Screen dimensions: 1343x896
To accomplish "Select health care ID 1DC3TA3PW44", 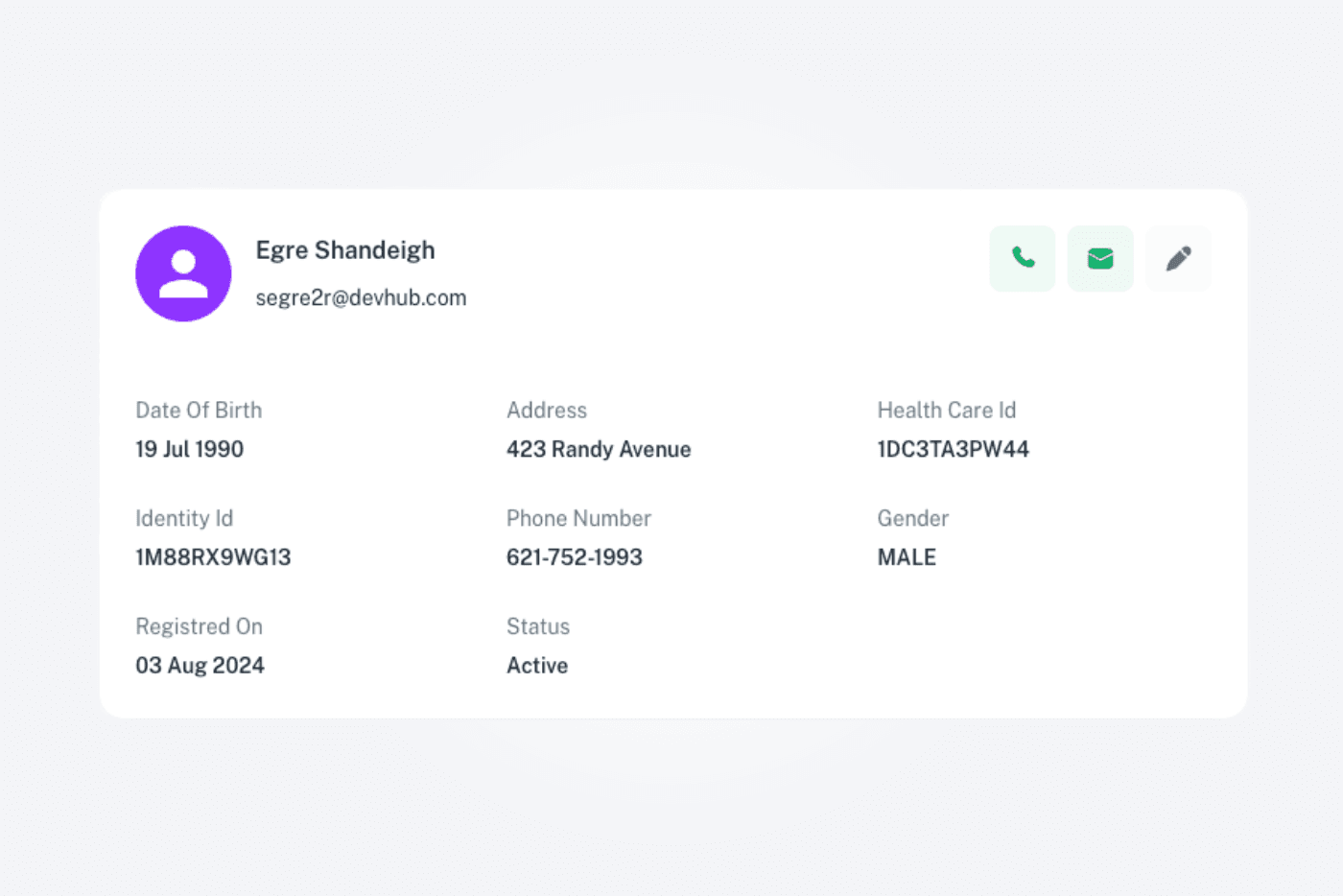I will [x=954, y=449].
